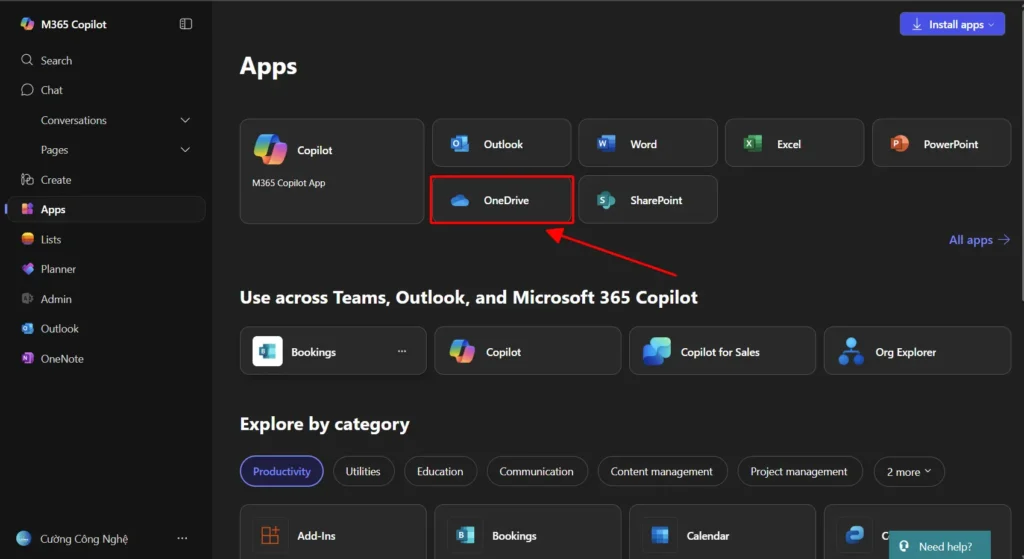Open the Copilot for Sales card
This screenshot has height=559, width=1024.
(722, 351)
